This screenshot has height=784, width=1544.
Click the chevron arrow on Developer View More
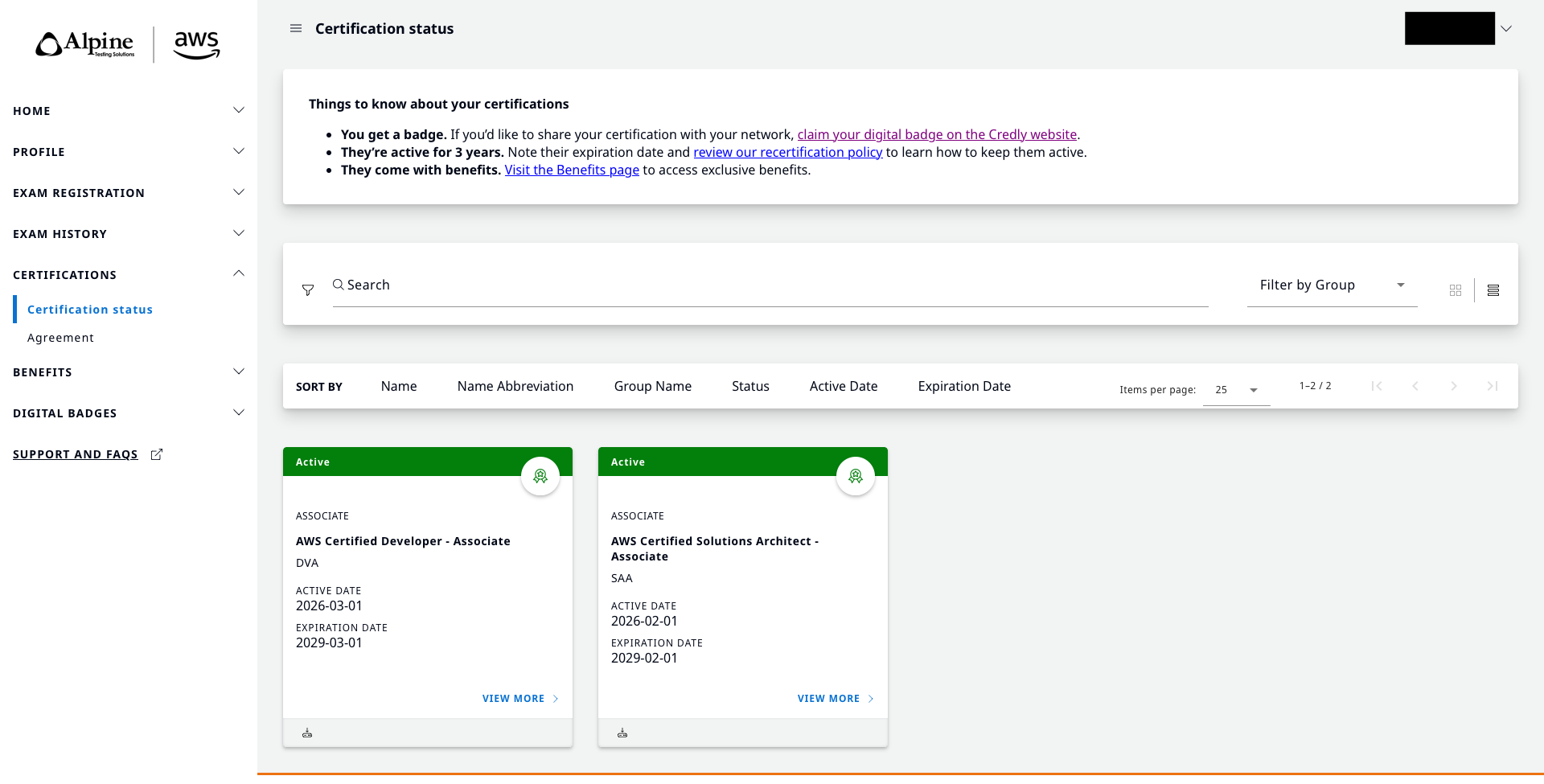coord(556,699)
